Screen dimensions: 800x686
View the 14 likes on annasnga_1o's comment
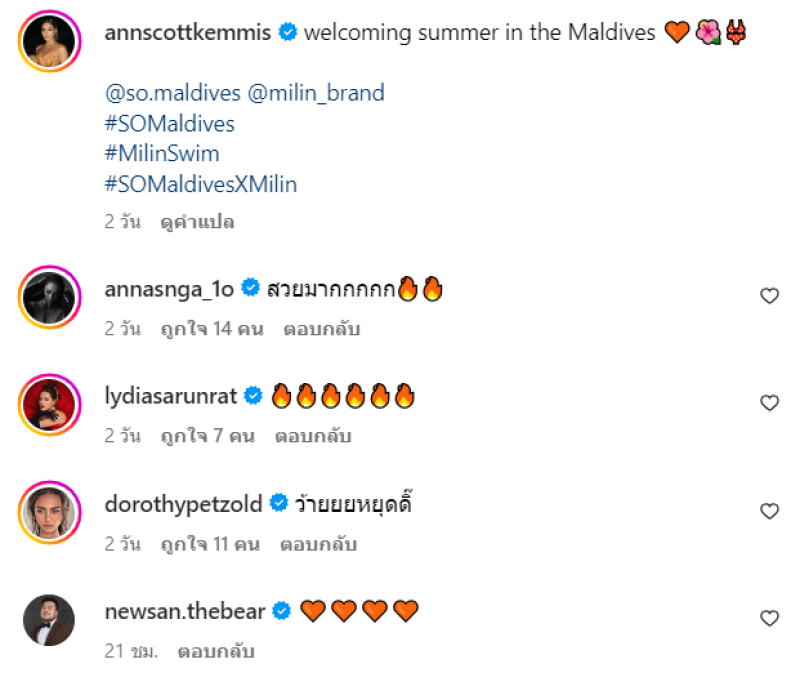(x=211, y=329)
